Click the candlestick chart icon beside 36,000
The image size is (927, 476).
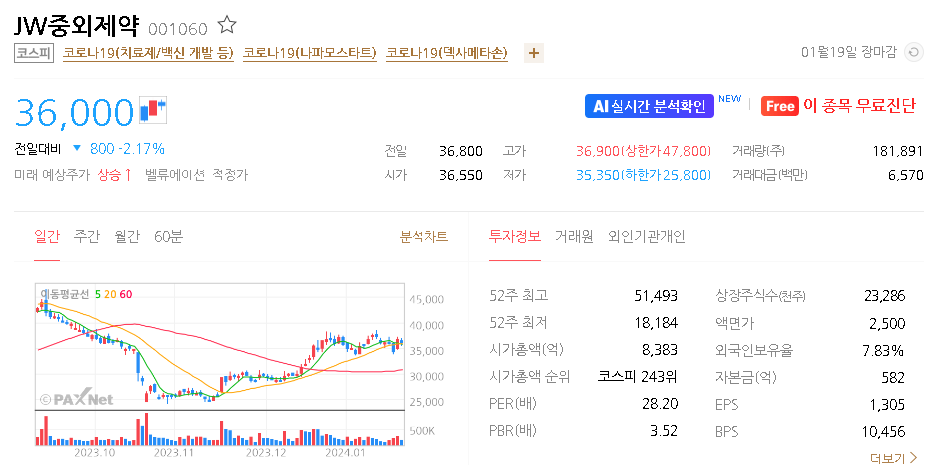(x=153, y=110)
